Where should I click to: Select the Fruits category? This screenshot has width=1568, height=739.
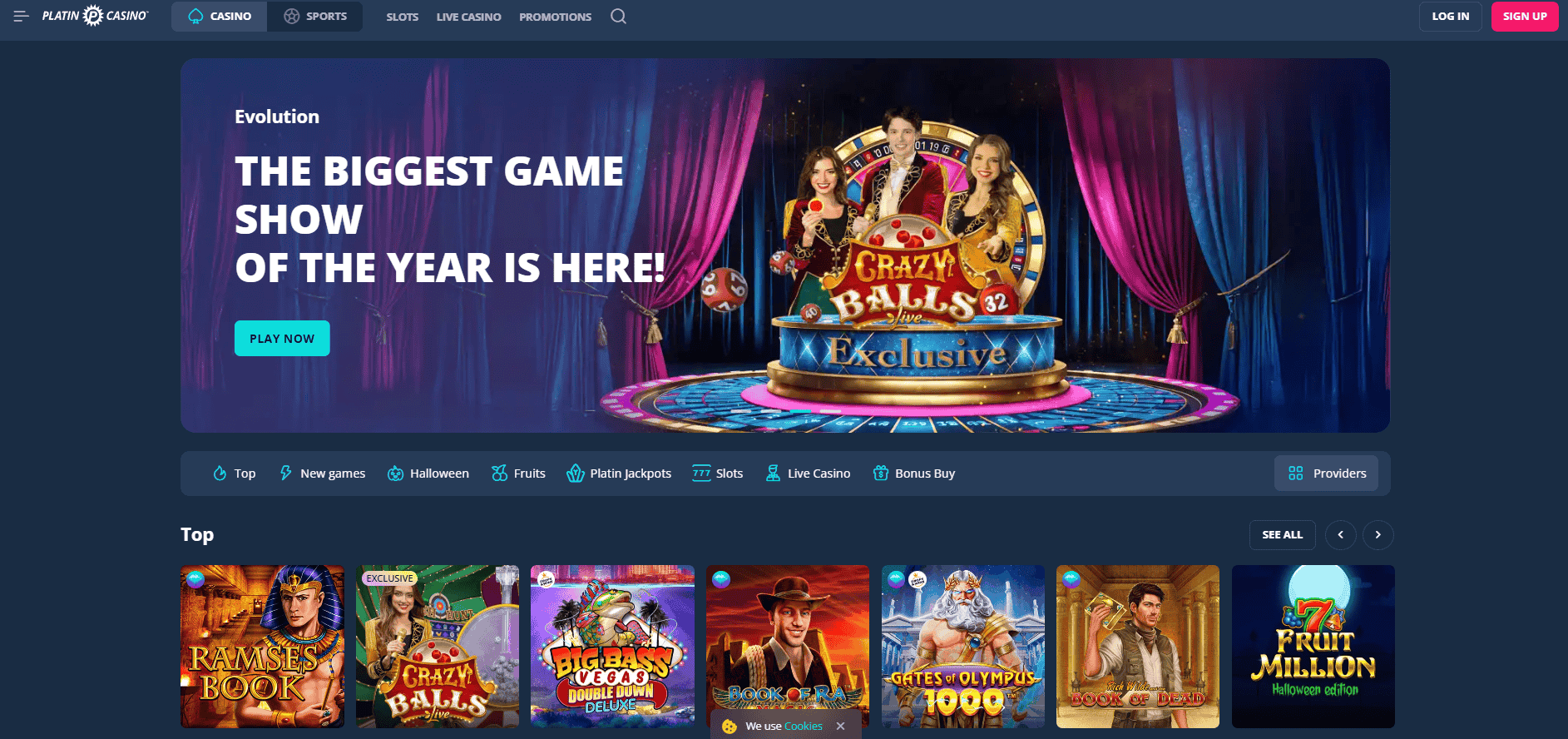pyautogui.click(x=518, y=474)
